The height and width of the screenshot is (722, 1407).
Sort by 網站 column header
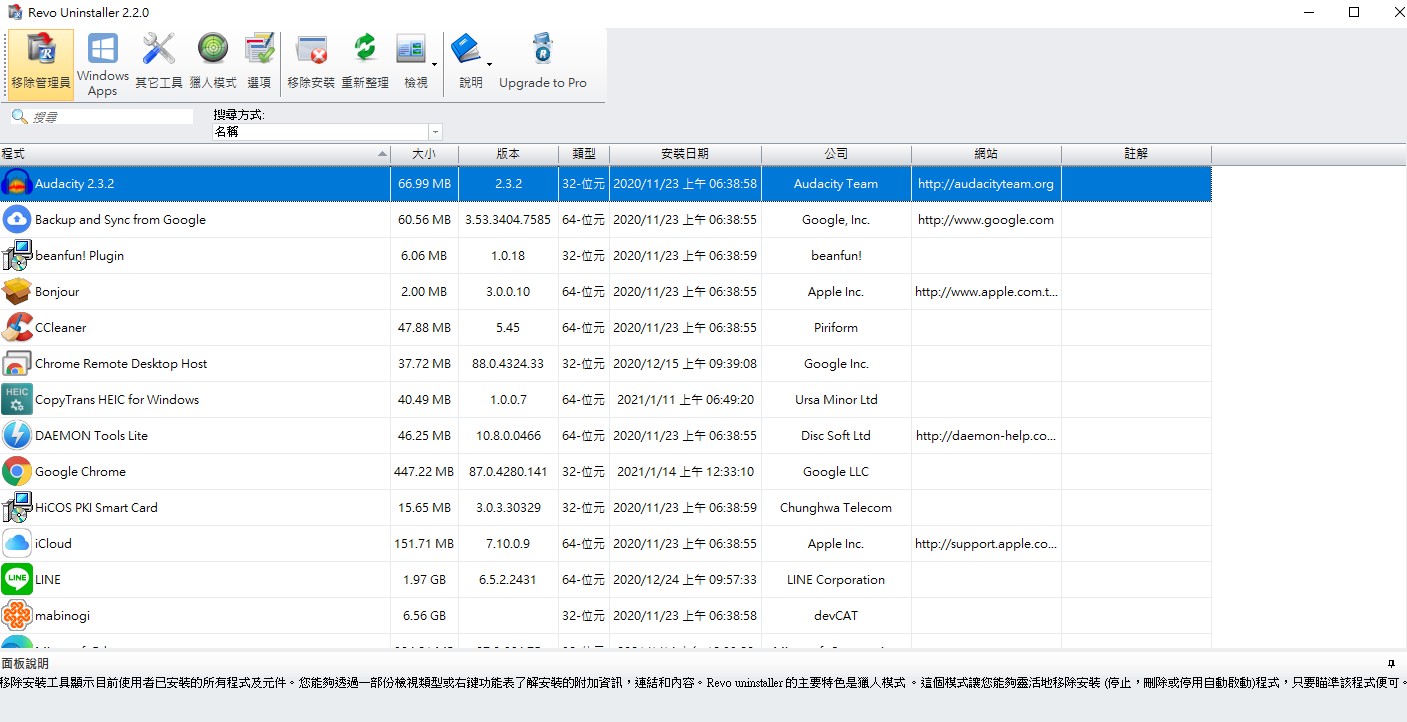[986, 154]
